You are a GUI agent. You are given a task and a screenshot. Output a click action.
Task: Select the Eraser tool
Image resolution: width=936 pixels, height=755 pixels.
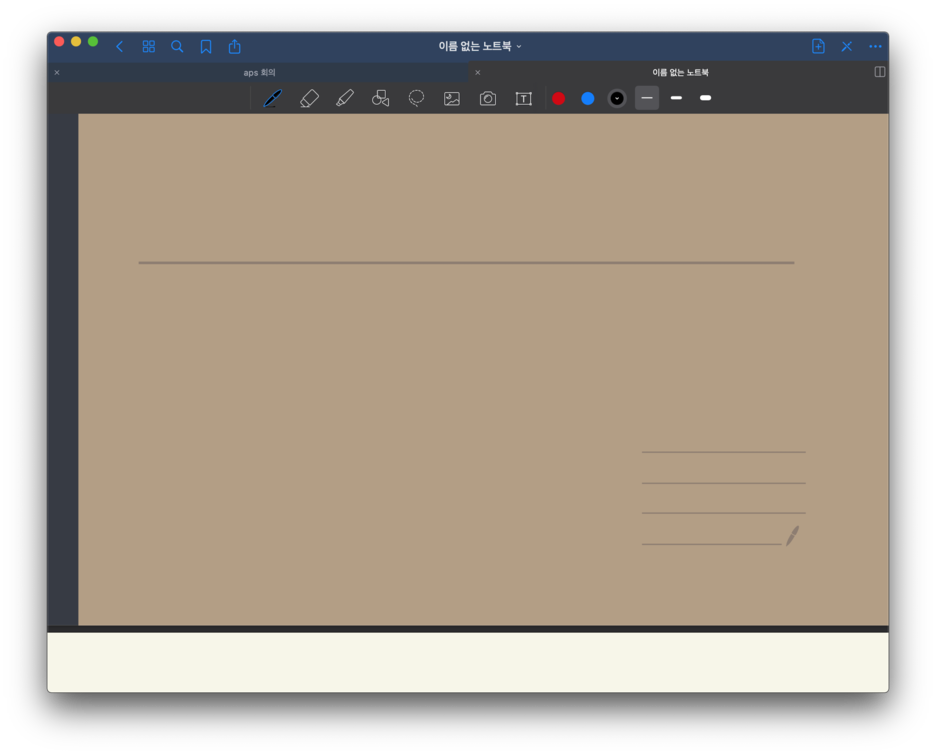(x=309, y=98)
